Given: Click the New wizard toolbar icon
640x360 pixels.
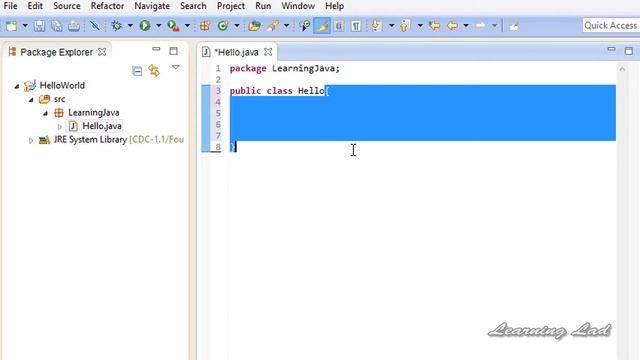Looking at the screenshot, I should tap(11, 26).
